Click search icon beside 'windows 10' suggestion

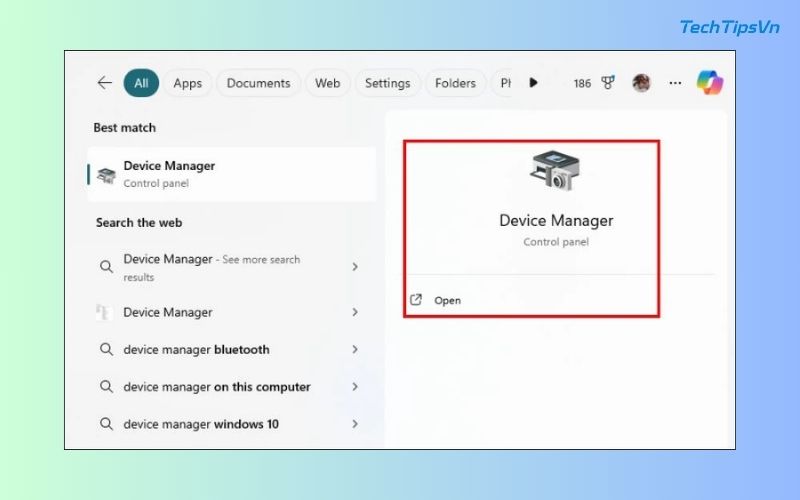[106, 424]
